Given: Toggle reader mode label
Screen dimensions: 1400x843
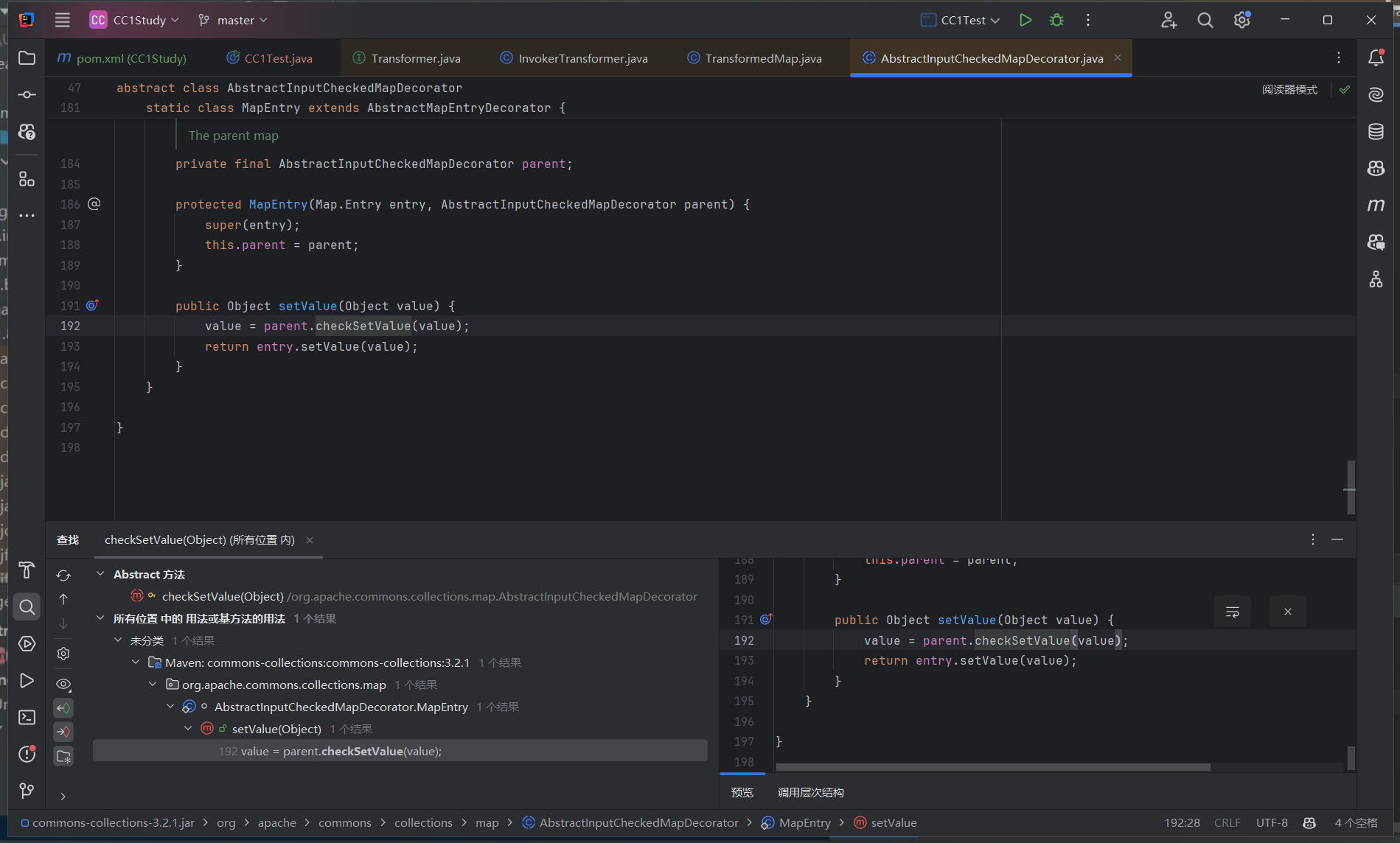Looking at the screenshot, I should click(x=1289, y=89).
